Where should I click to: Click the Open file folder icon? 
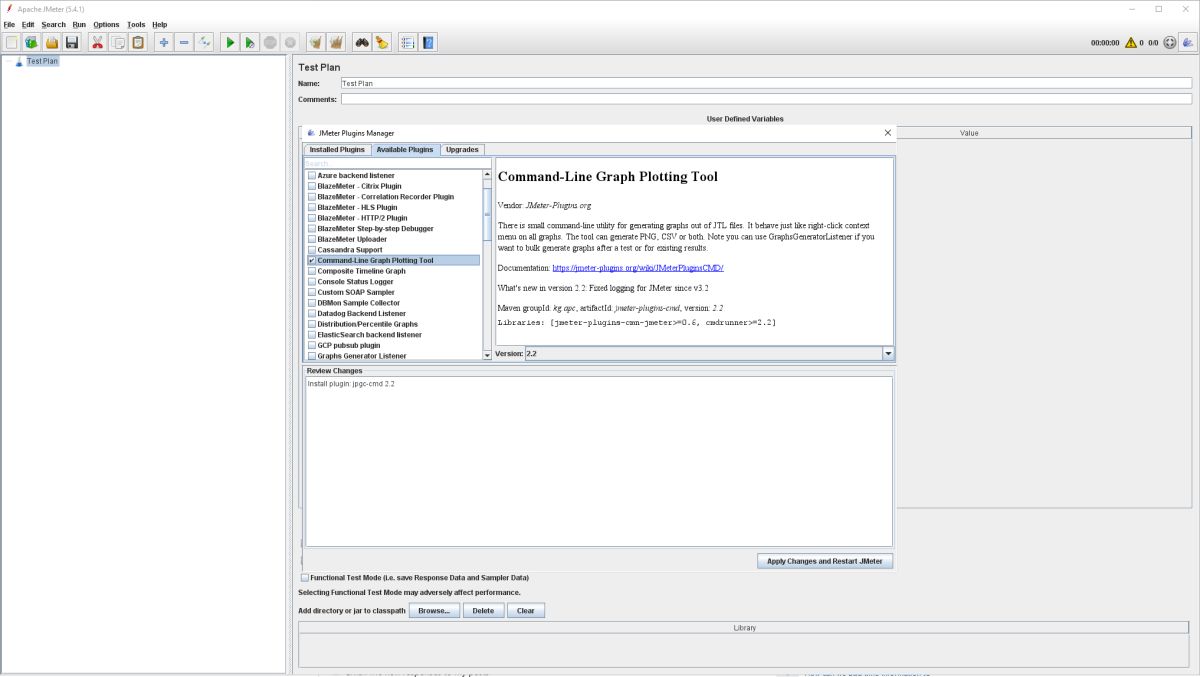click(x=51, y=42)
